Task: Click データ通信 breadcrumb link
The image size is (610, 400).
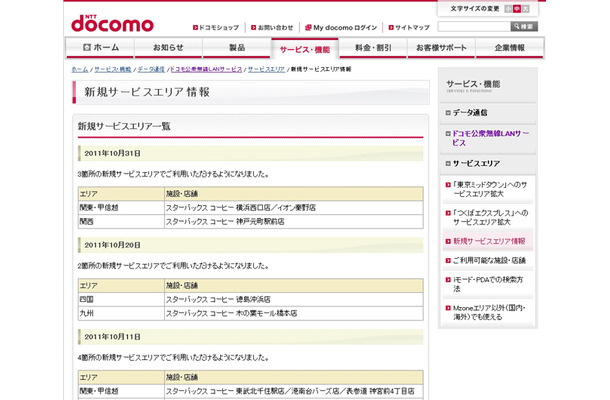Action: click(151, 69)
